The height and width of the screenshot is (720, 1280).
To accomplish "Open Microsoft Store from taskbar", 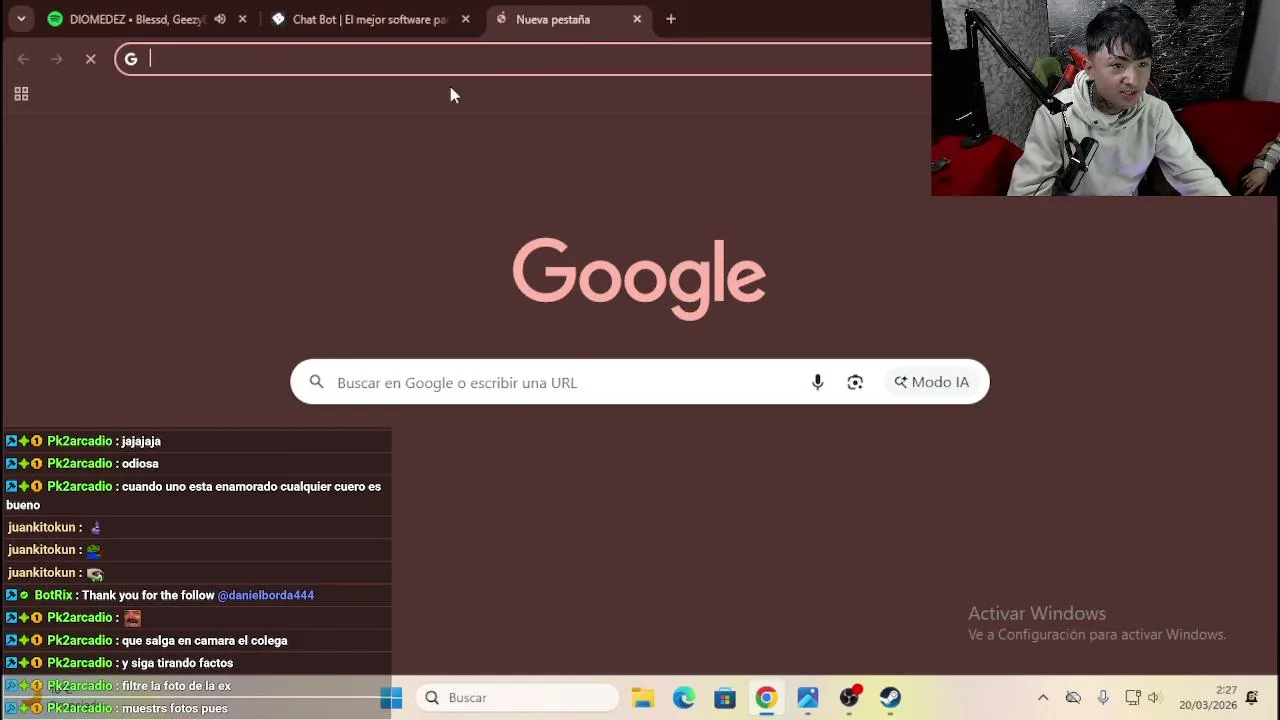I will [x=725, y=698].
